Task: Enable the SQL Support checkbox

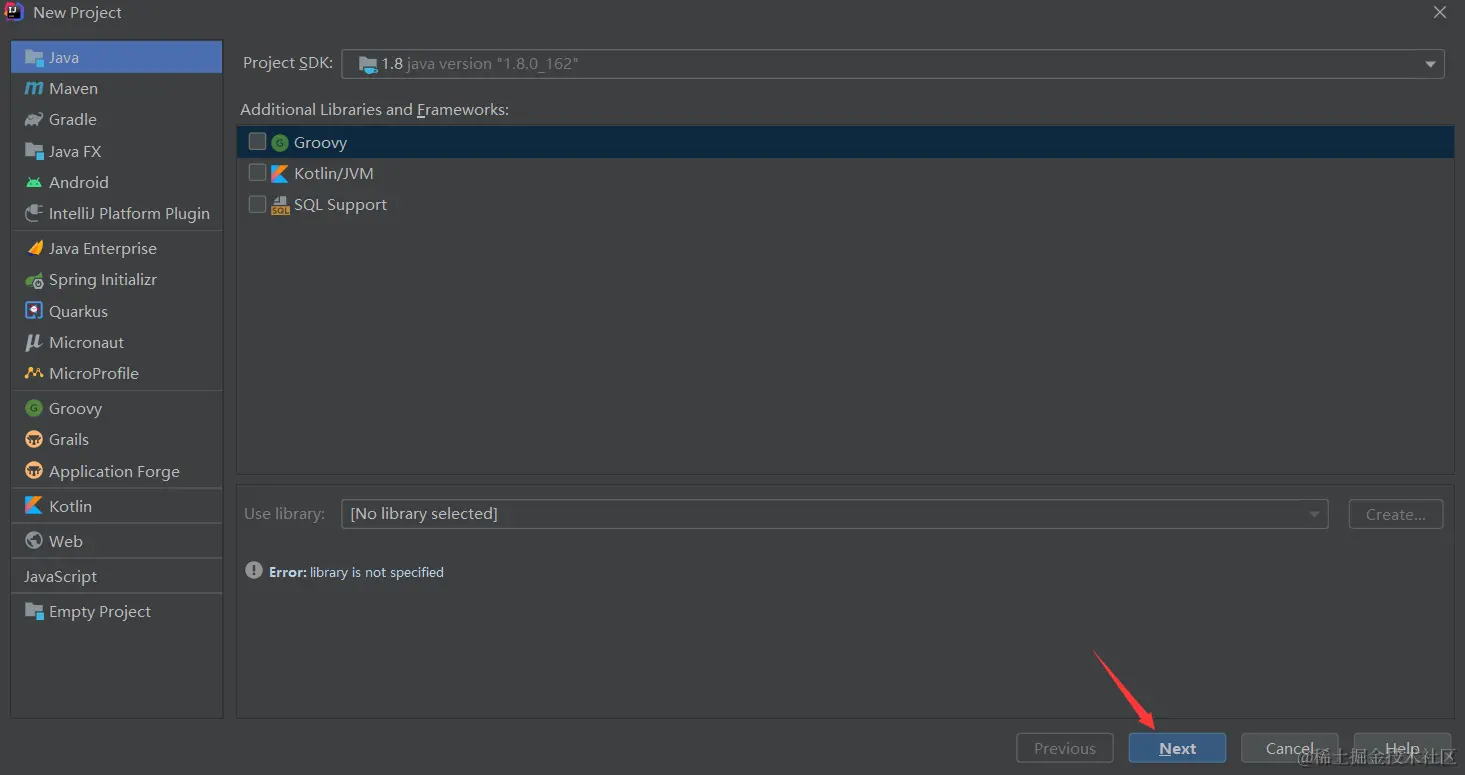Action: [257, 204]
